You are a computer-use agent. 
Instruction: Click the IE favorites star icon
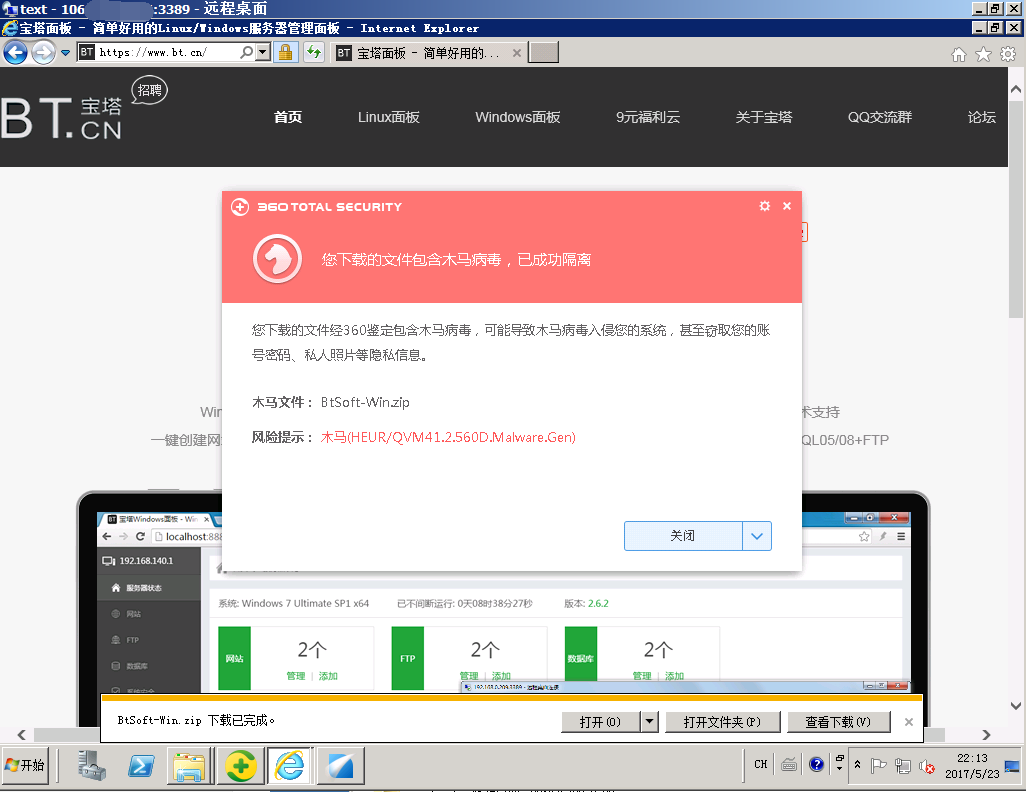(x=983, y=54)
